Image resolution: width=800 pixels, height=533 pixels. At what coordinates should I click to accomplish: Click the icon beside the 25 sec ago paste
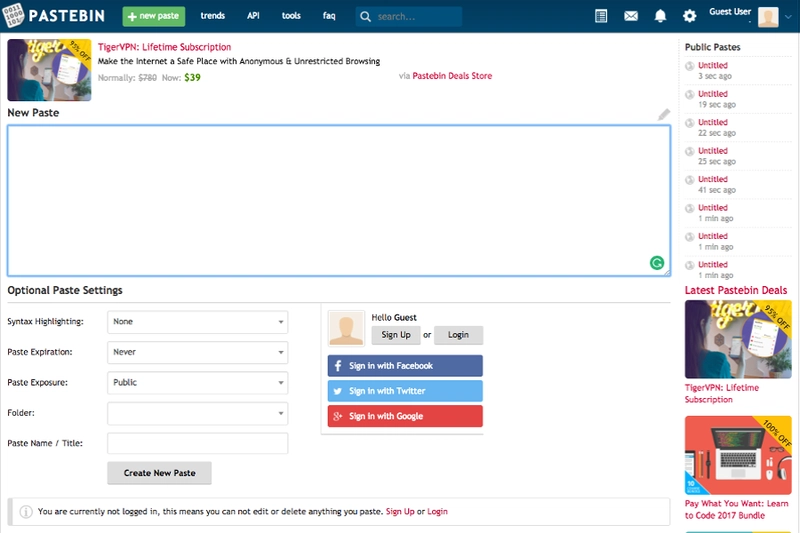690,151
